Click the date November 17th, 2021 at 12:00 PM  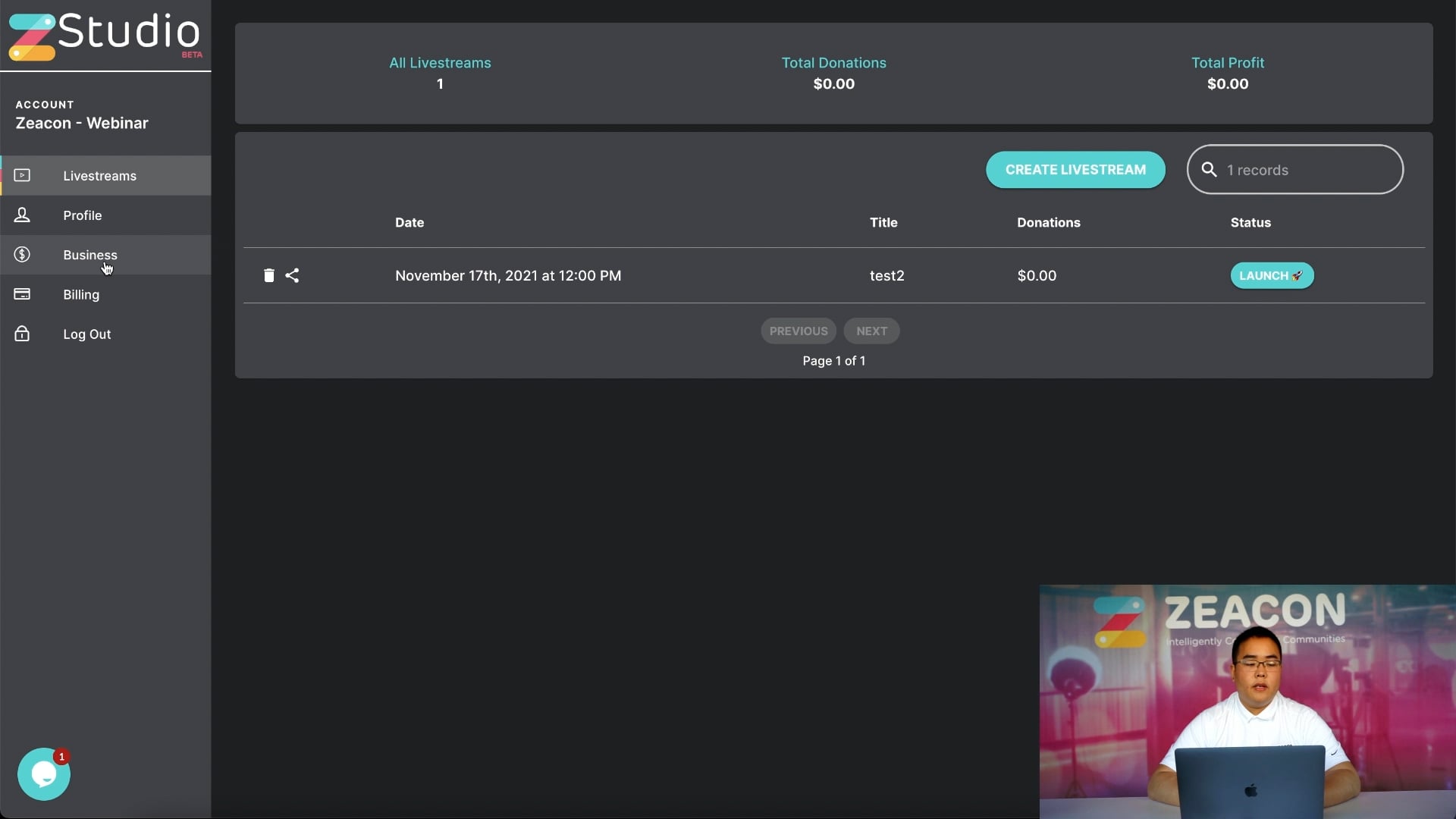(508, 275)
